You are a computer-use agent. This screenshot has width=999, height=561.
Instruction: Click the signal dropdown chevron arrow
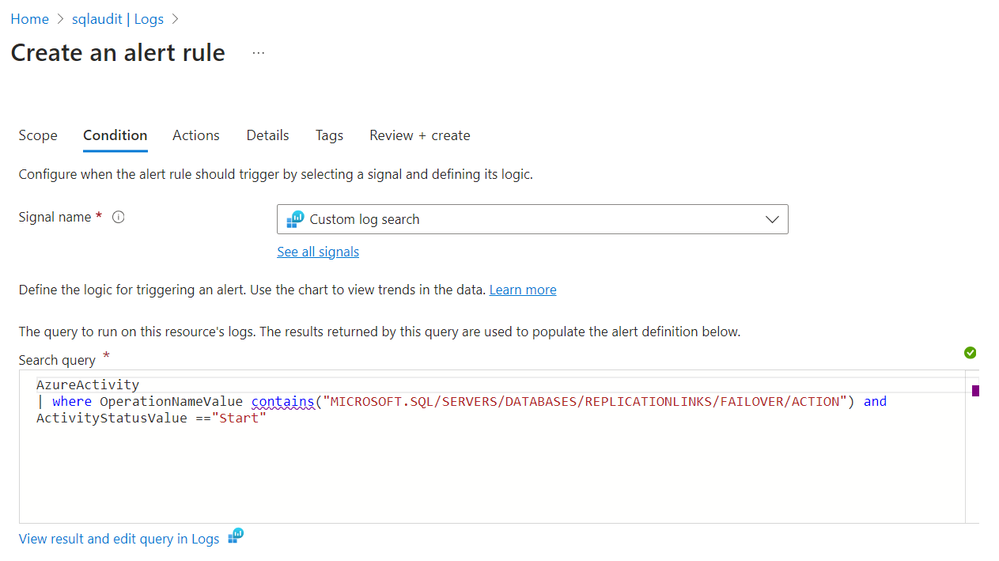pyautogui.click(x=772, y=219)
